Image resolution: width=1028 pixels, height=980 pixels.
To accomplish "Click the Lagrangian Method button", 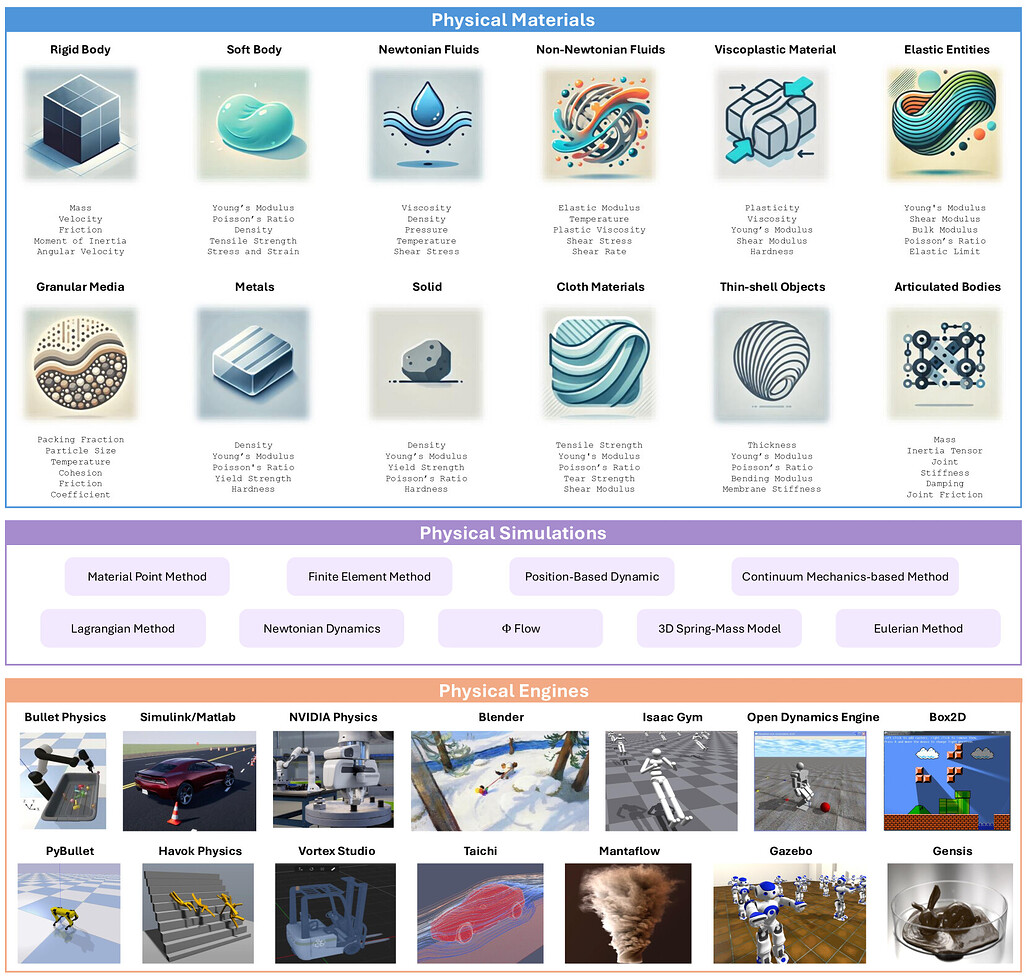I will 123,629.
